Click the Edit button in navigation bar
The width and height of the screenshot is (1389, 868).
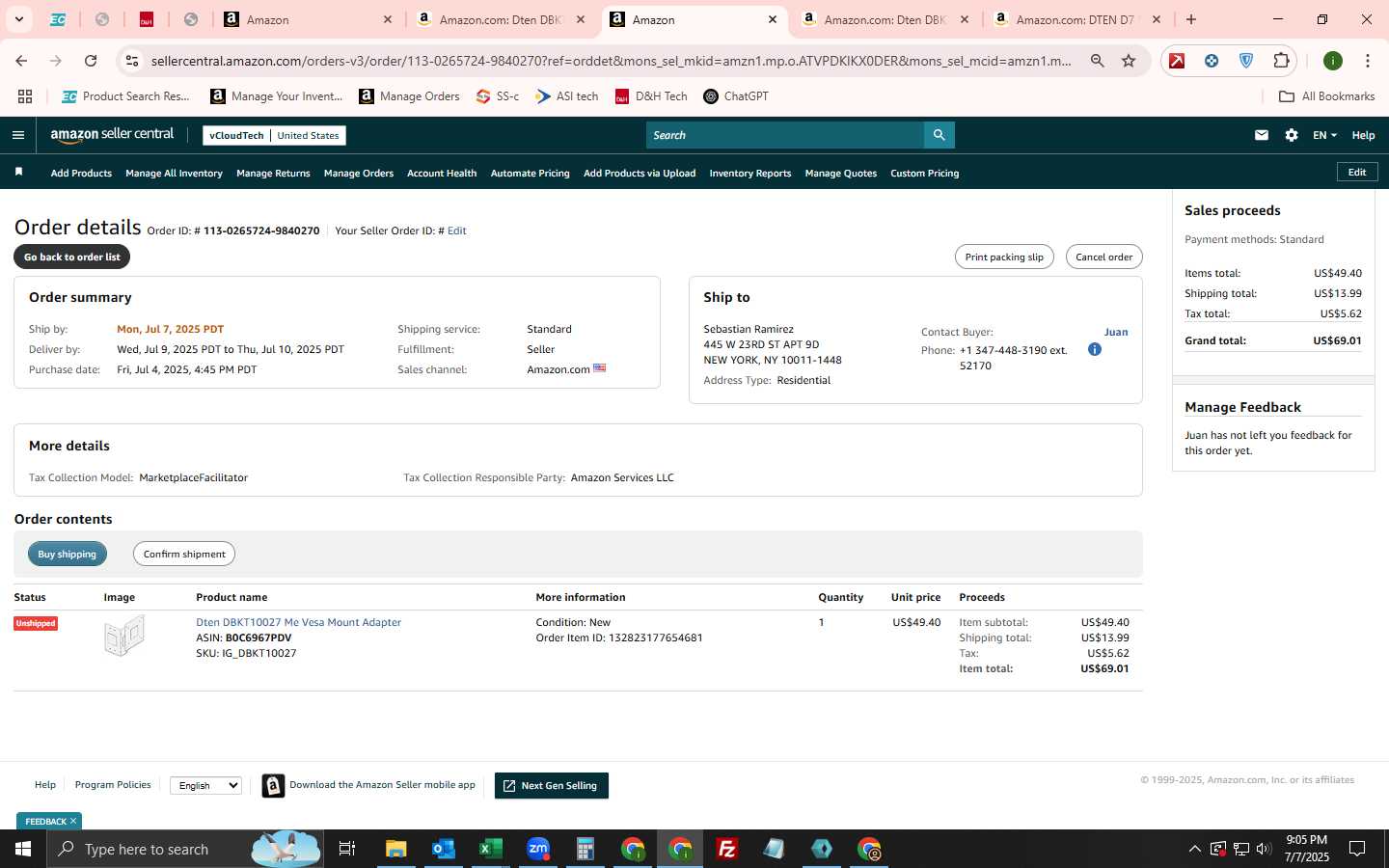pos(1357,173)
